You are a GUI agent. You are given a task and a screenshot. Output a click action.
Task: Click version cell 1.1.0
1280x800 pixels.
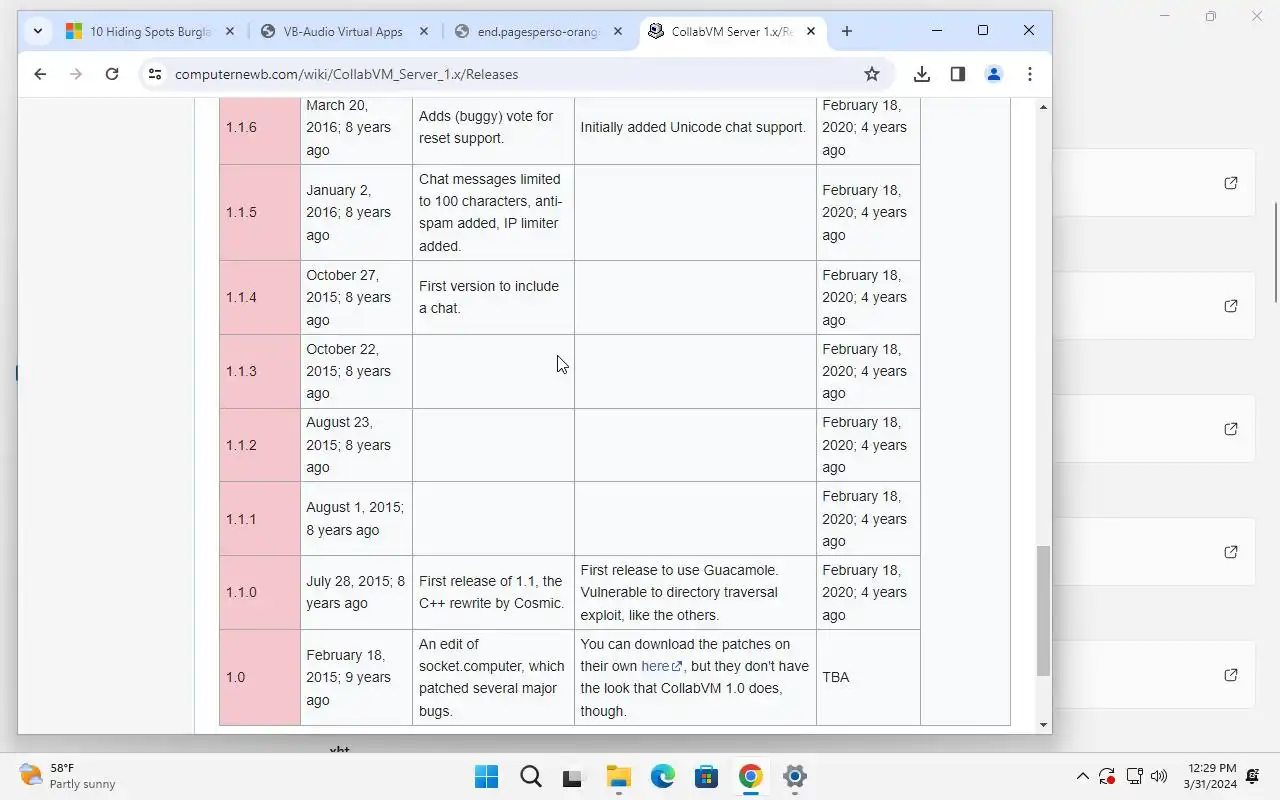tap(260, 592)
